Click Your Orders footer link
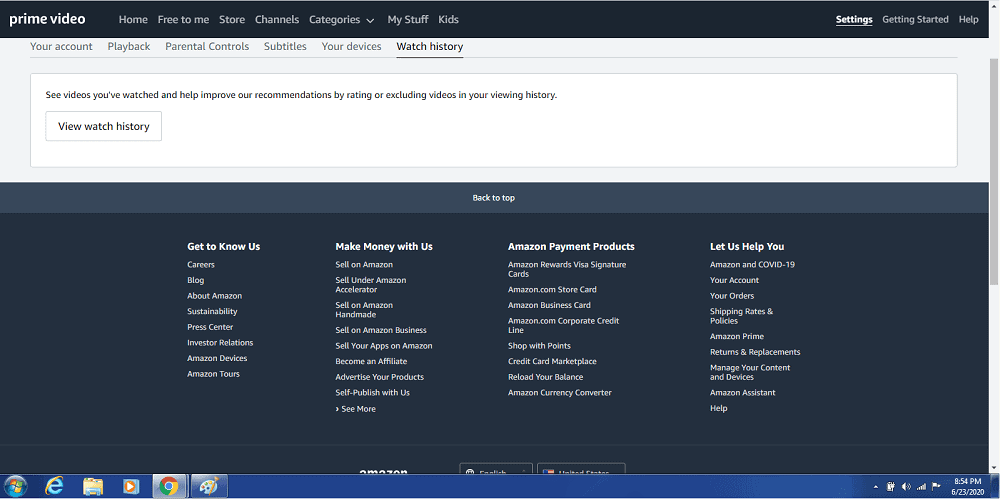 pos(732,296)
